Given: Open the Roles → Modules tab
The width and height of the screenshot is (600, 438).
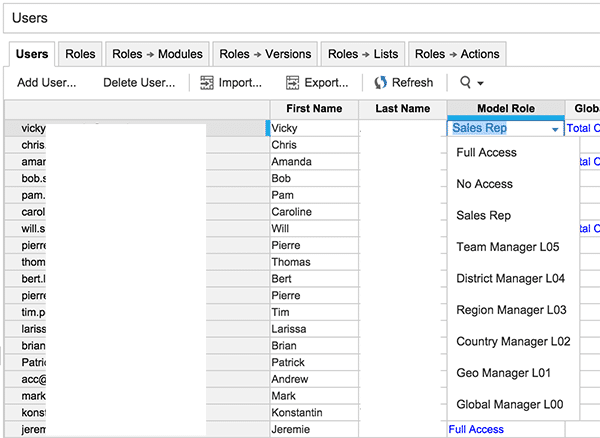Looking at the screenshot, I should tap(157, 54).
